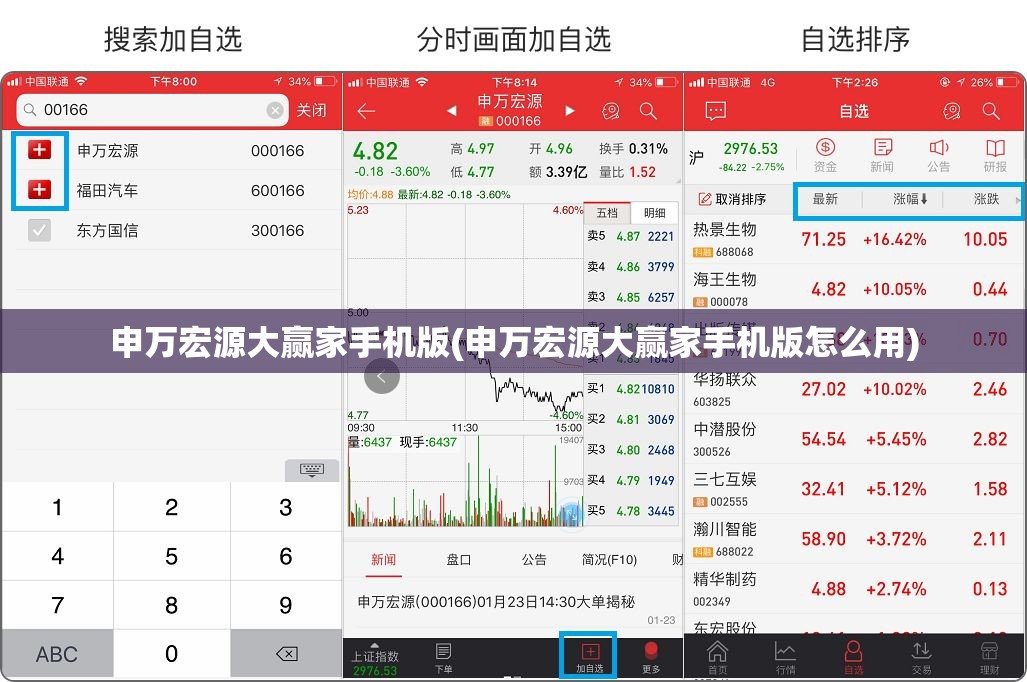Screen dimensions: 1027x682
Task: Open search magnifier in quote screen header
Action: coord(648,111)
